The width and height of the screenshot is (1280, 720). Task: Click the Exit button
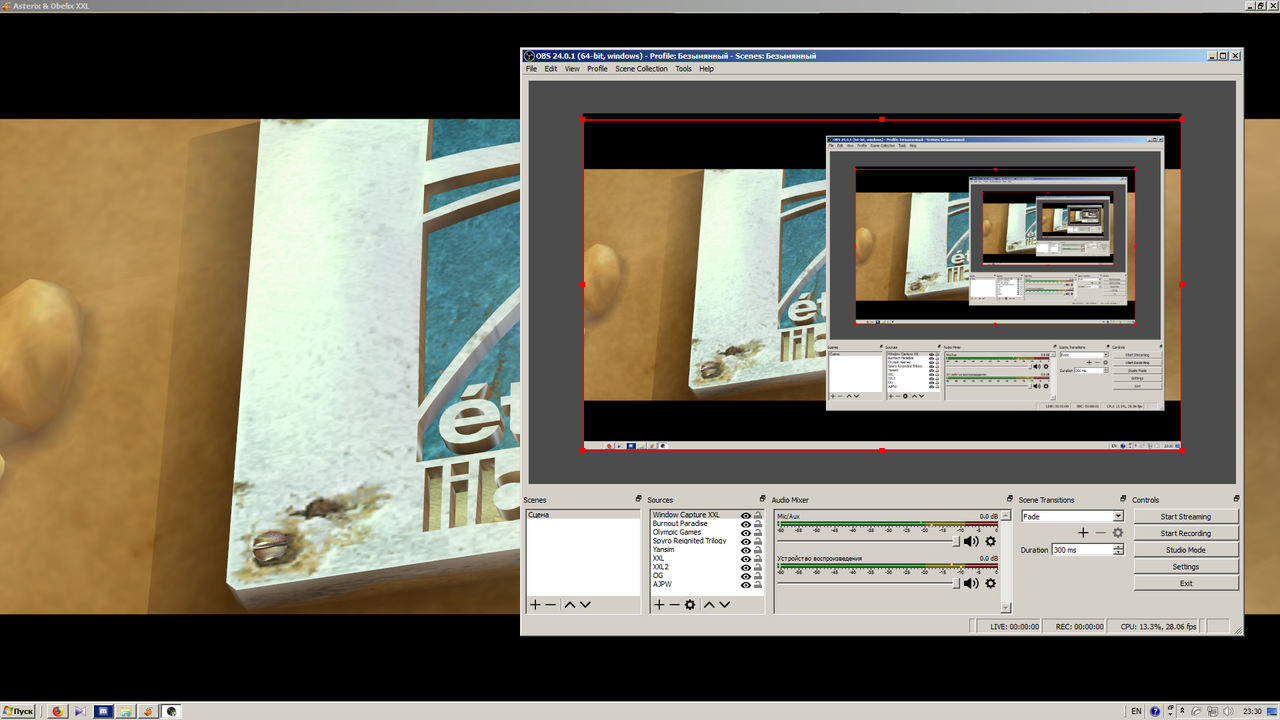(x=1185, y=583)
